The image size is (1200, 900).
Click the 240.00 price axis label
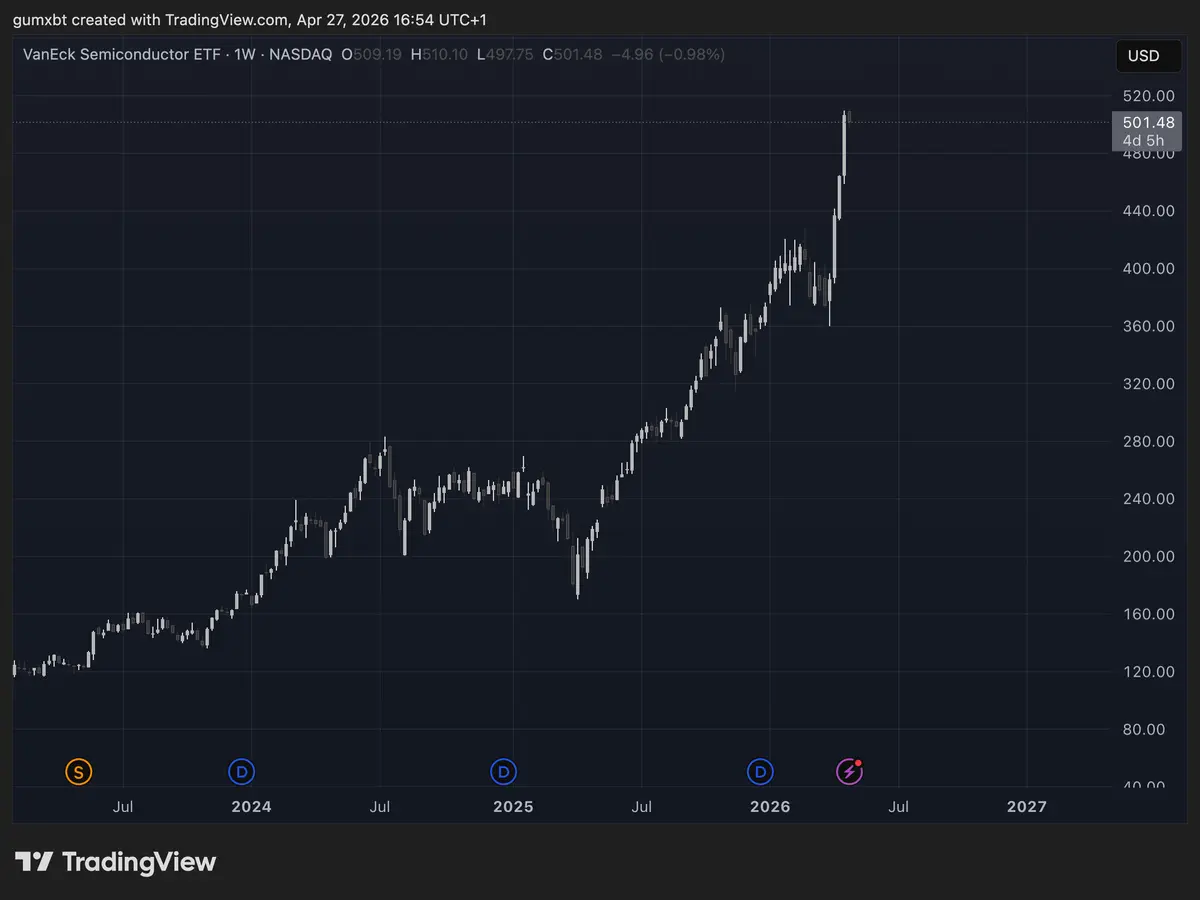pos(1149,498)
